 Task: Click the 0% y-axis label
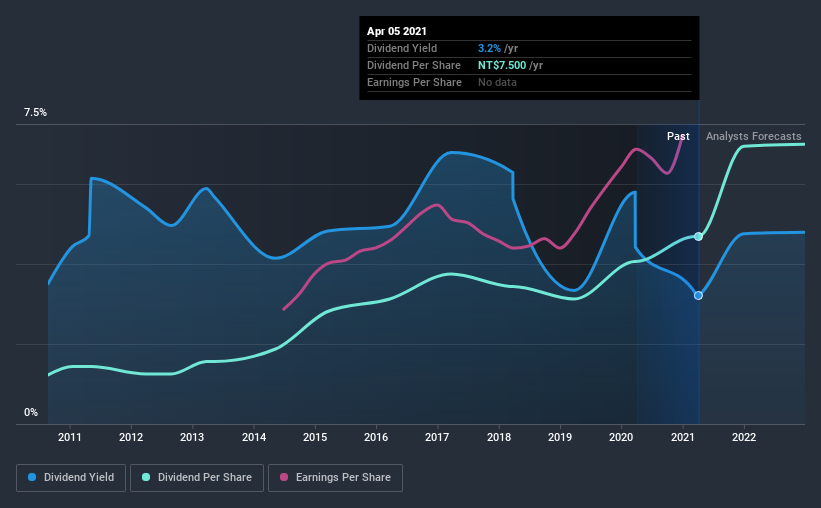pyautogui.click(x=31, y=413)
